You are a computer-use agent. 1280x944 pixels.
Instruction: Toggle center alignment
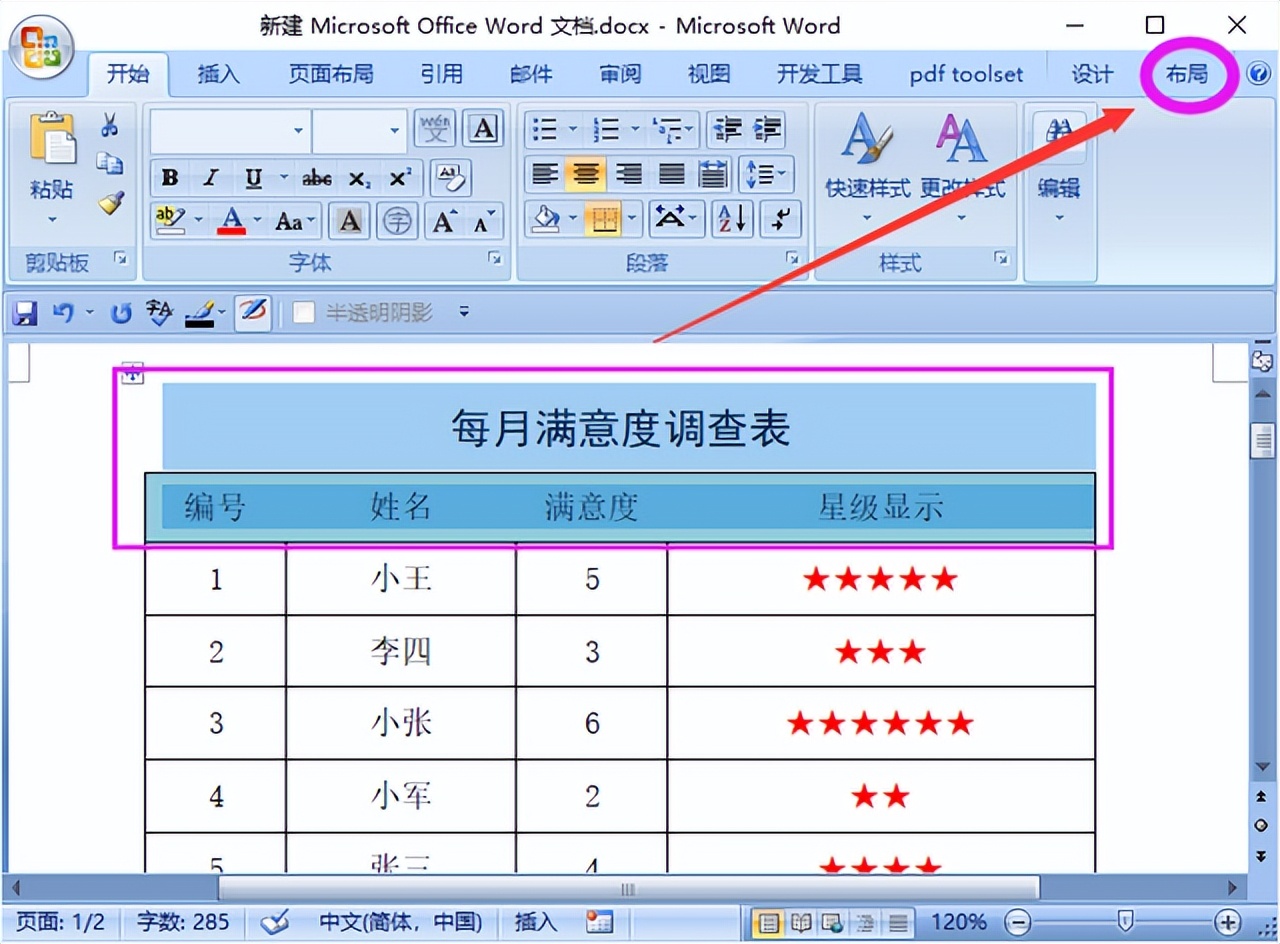(586, 175)
